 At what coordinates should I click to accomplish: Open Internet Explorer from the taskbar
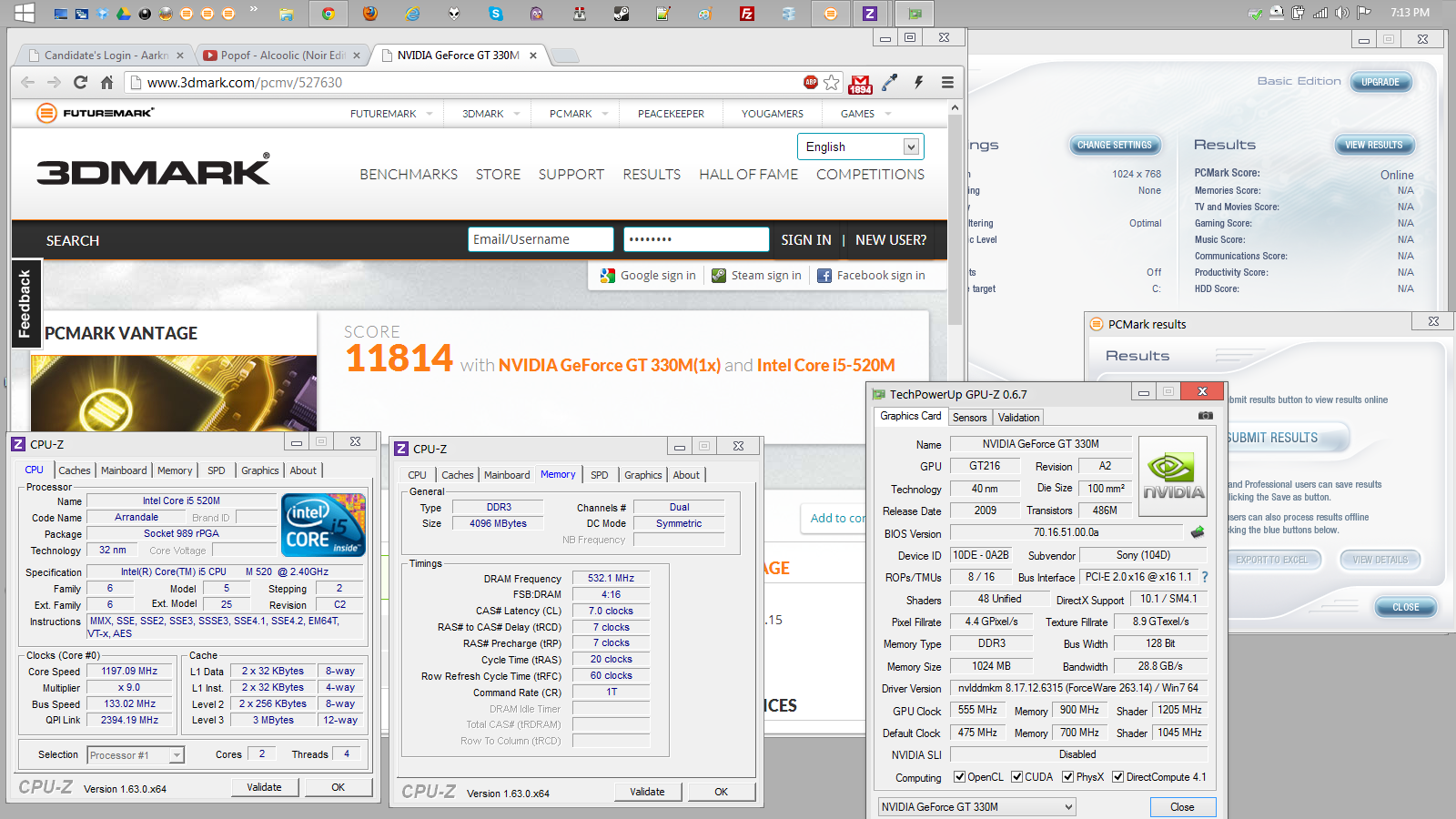pos(413,14)
